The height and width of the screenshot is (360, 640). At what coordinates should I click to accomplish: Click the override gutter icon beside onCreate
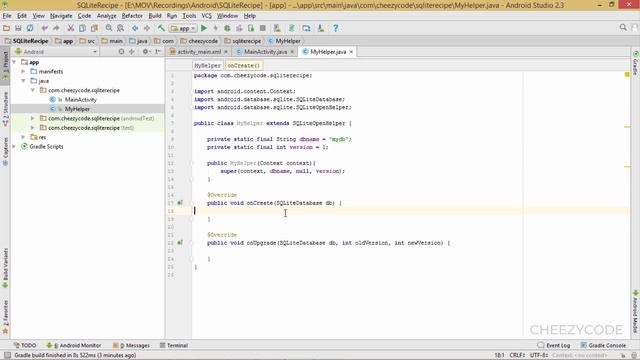180,203
